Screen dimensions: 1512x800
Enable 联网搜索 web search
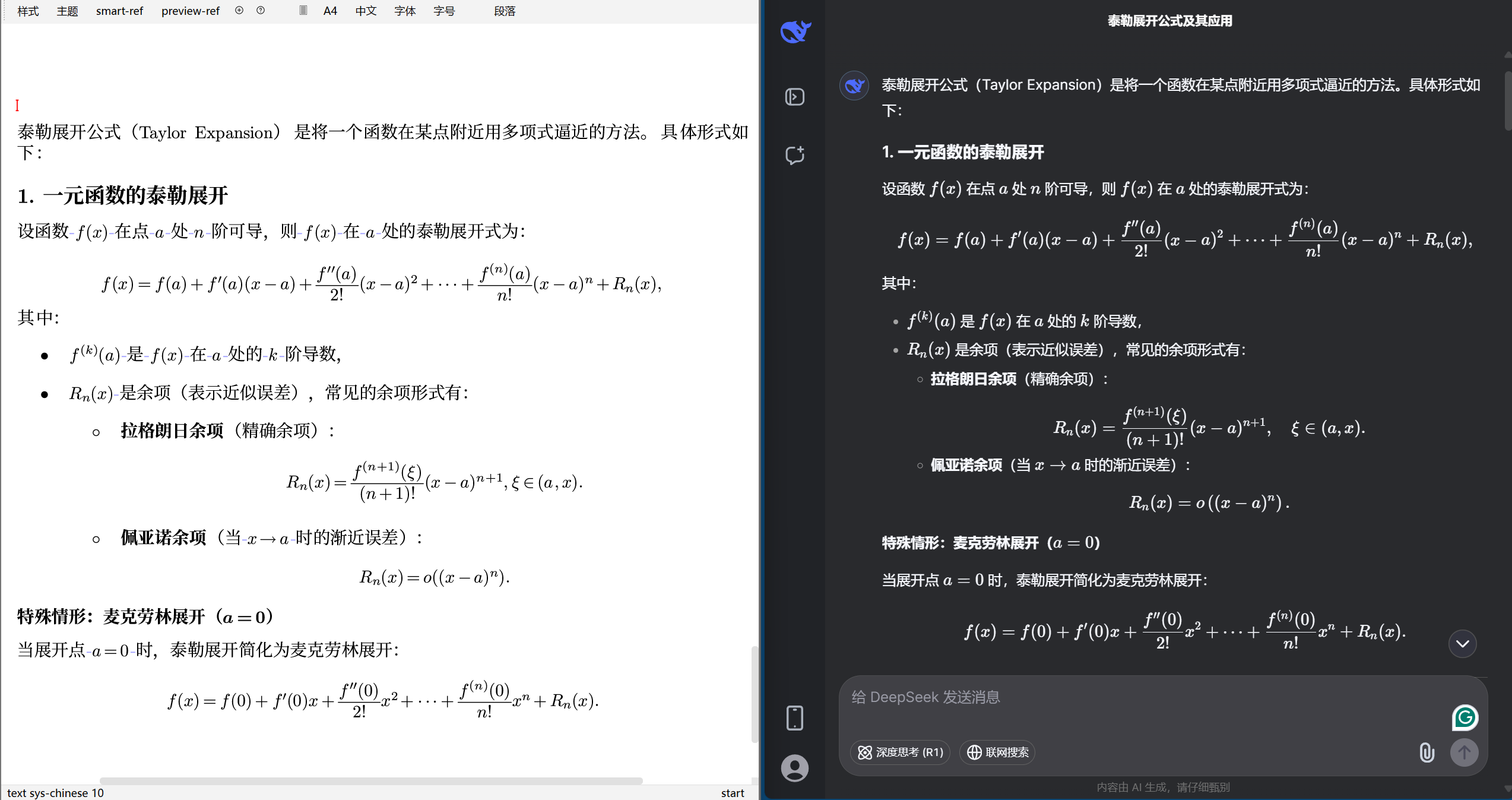997,752
